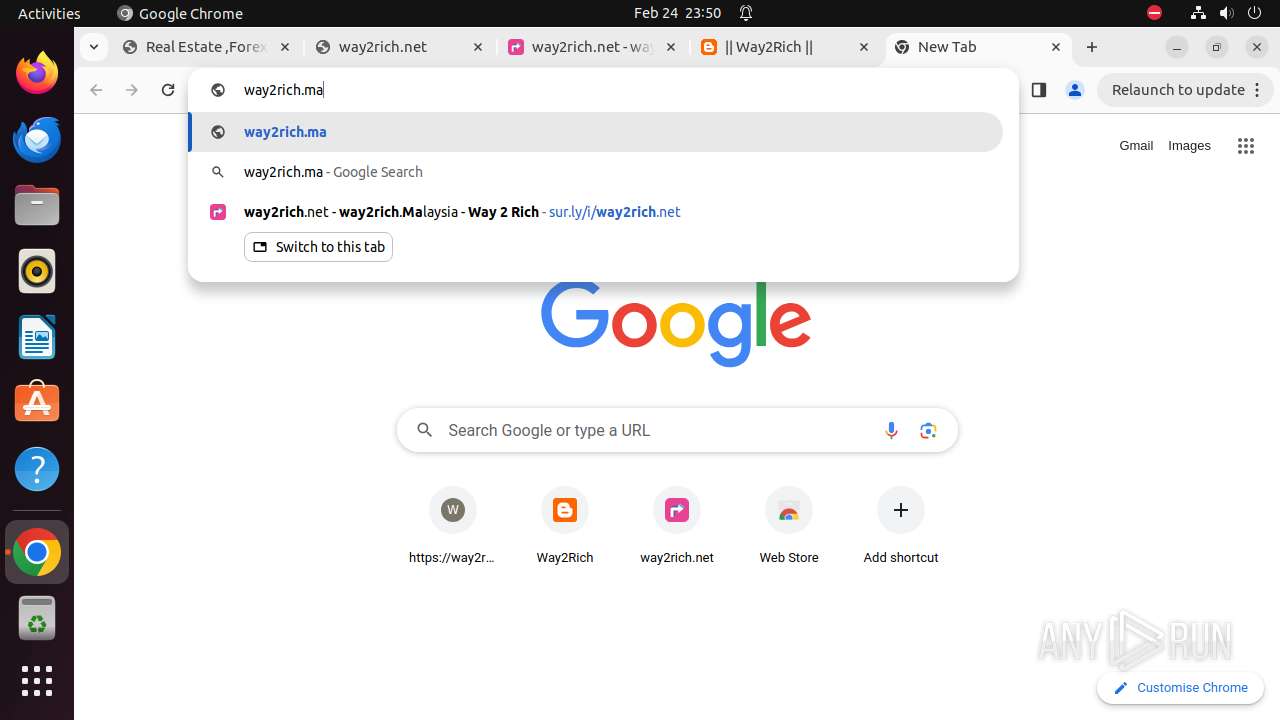Close the Real Estate, Forex tab
Viewport: 1280px width, 720px height.
(x=284, y=47)
